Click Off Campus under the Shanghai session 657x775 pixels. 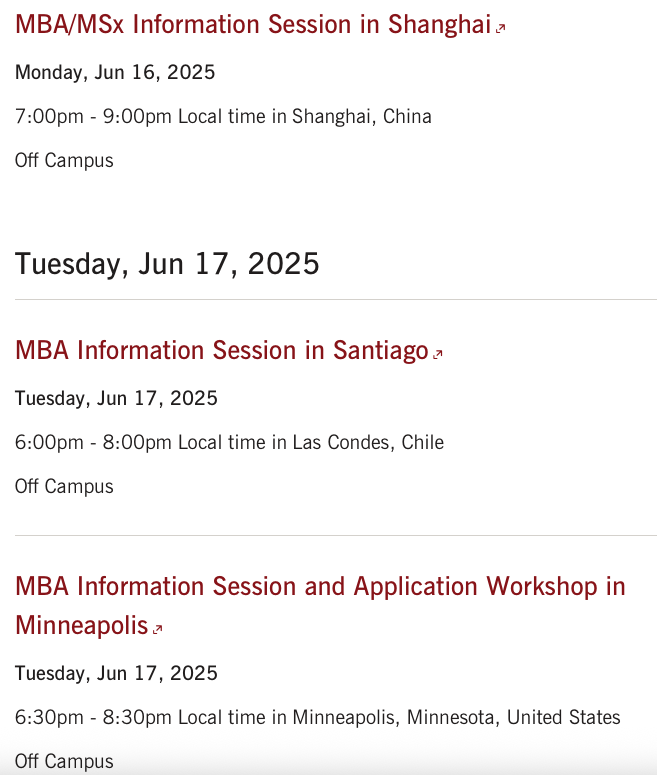[64, 161]
